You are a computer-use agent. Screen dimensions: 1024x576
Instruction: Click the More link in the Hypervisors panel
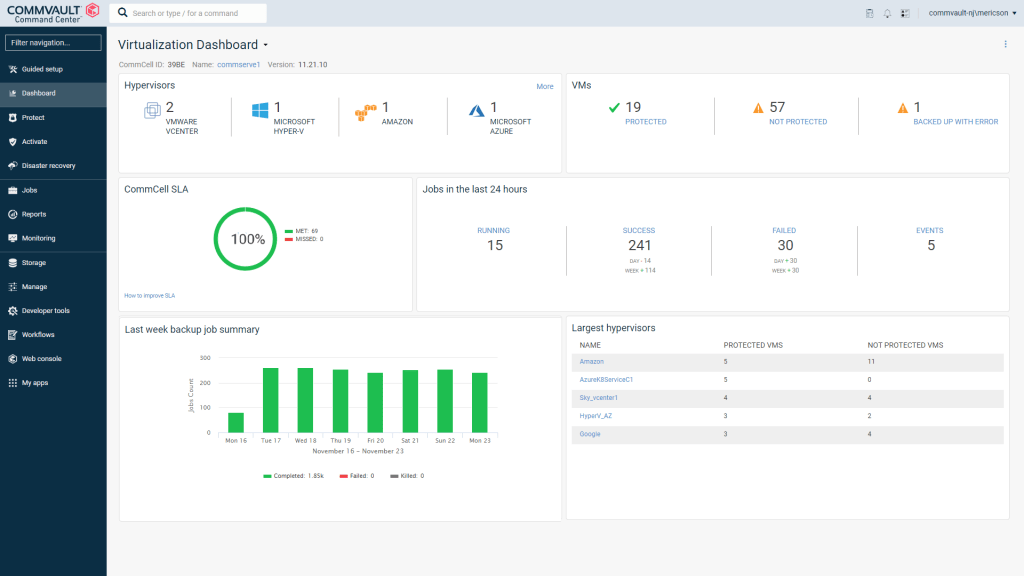tap(545, 86)
